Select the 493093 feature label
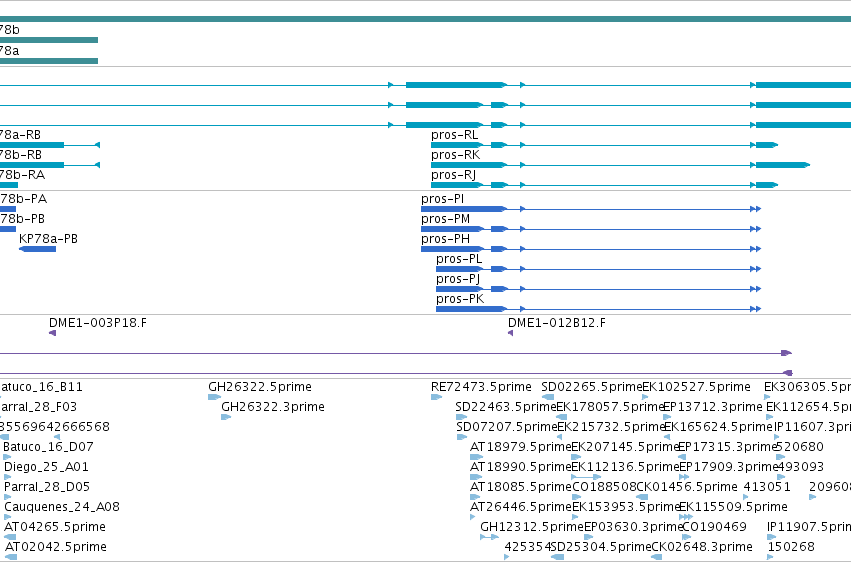Image resolution: width=851 pixels, height=562 pixels. pos(801,467)
